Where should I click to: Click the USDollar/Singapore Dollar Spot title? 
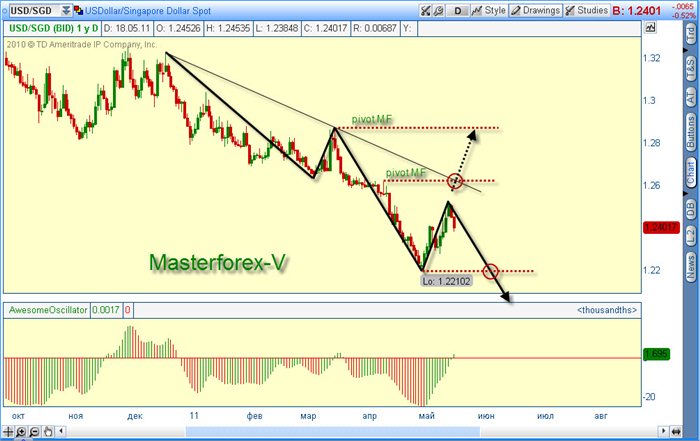pos(148,11)
